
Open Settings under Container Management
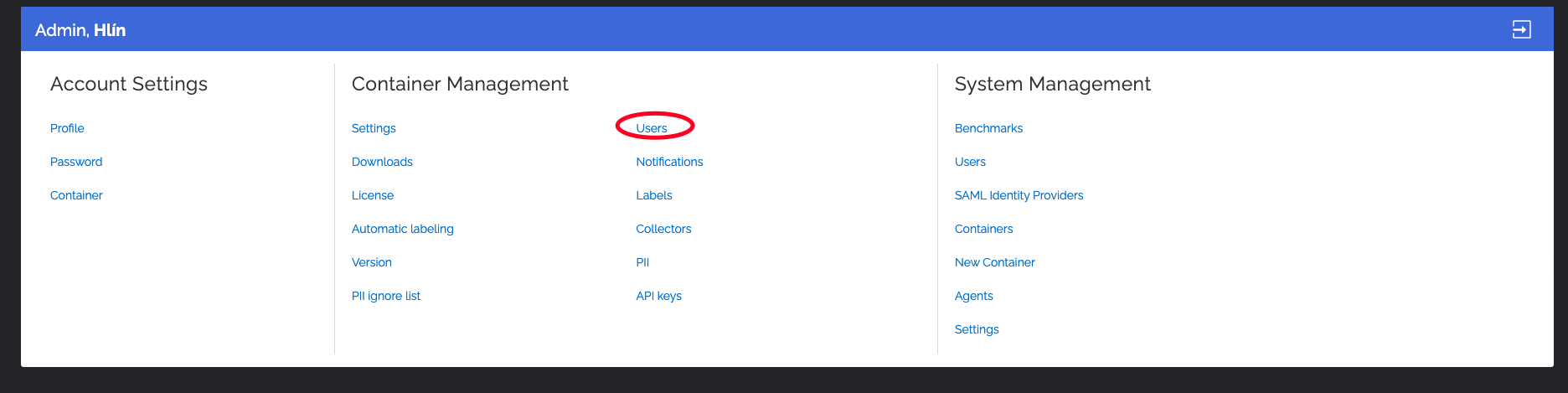click(374, 128)
